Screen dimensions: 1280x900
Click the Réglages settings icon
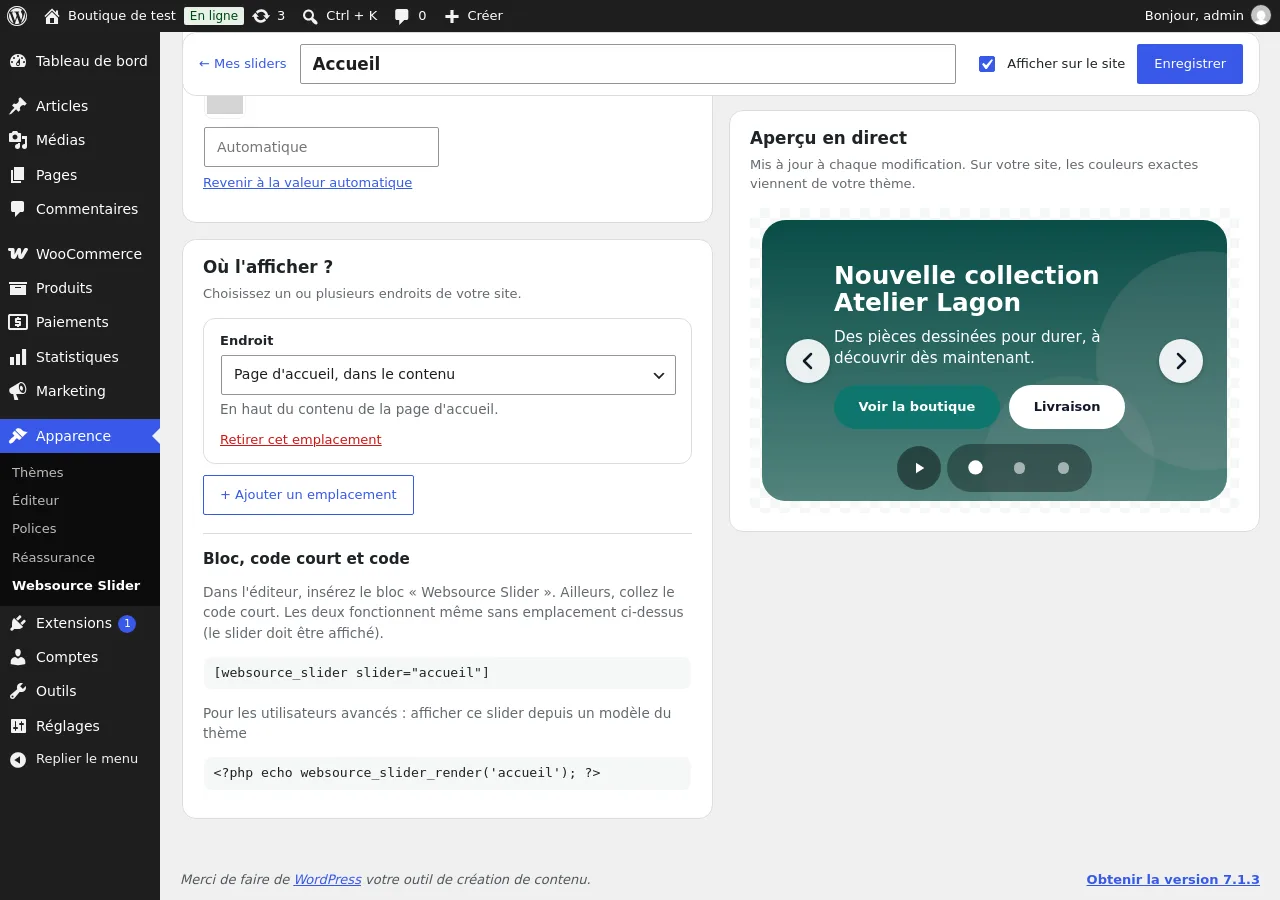(x=18, y=726)
